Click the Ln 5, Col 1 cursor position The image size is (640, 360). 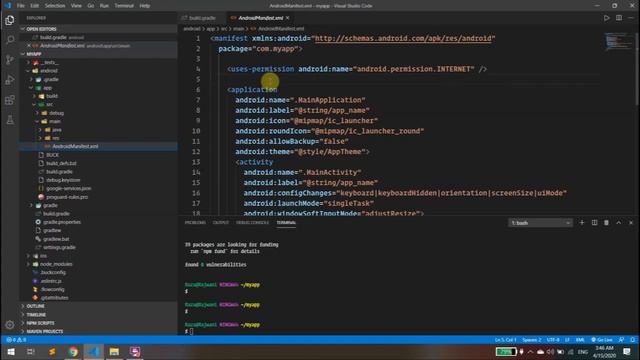point(505,340)
